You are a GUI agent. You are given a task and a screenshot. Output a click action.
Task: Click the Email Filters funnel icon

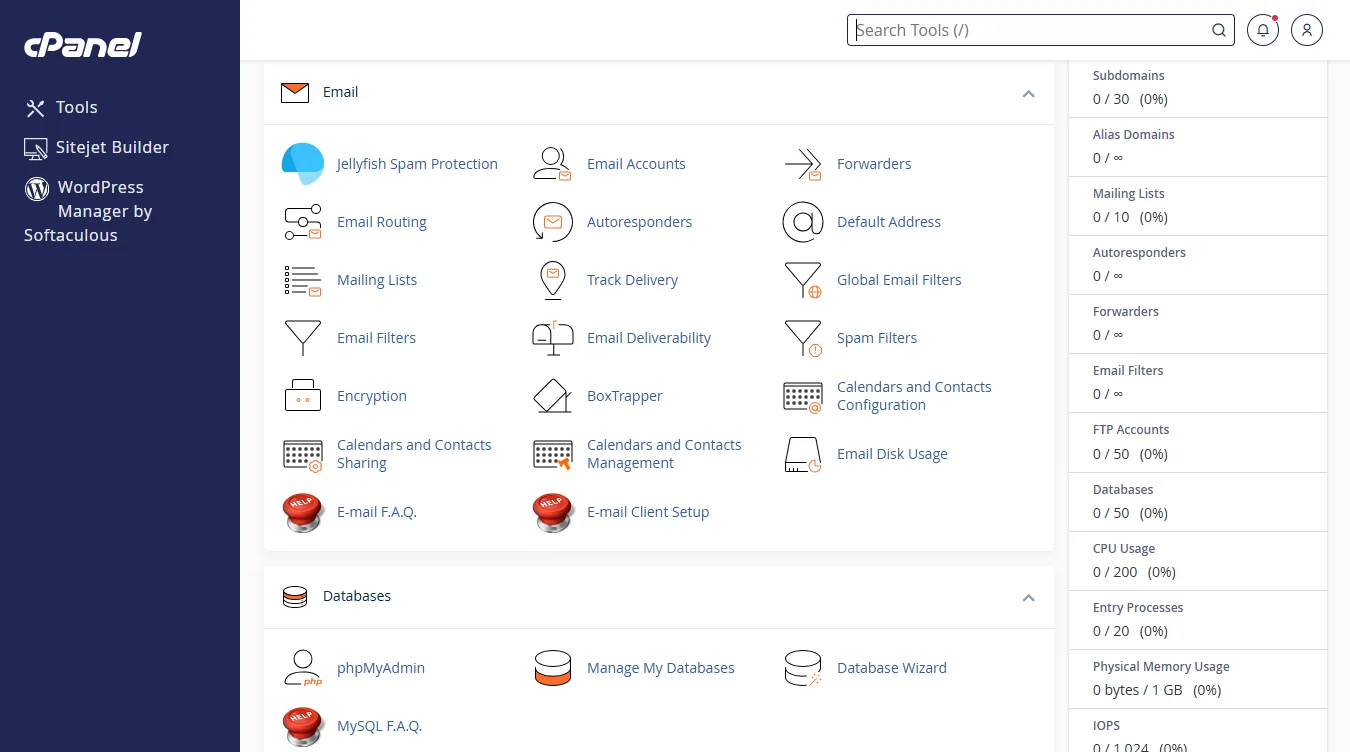click(303, 338)
